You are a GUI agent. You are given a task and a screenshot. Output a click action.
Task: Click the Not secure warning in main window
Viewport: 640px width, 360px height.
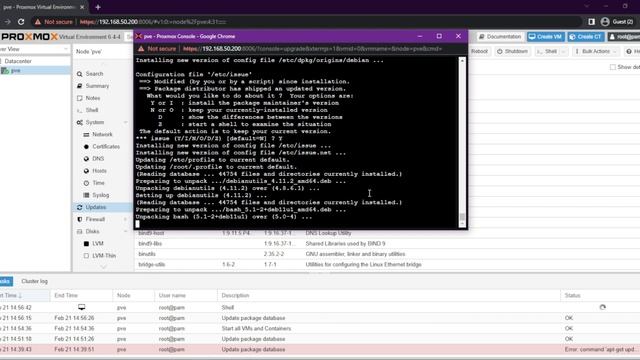(x=53, y=22)
